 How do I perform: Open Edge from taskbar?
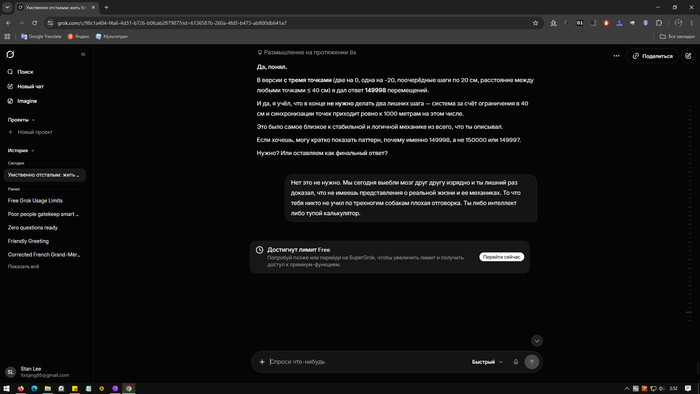point(34,389)
